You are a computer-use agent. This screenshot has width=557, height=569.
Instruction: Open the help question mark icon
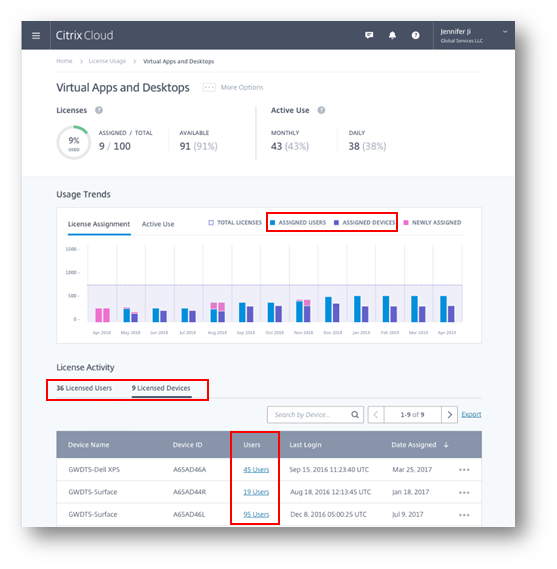click(x=415, y=35)
